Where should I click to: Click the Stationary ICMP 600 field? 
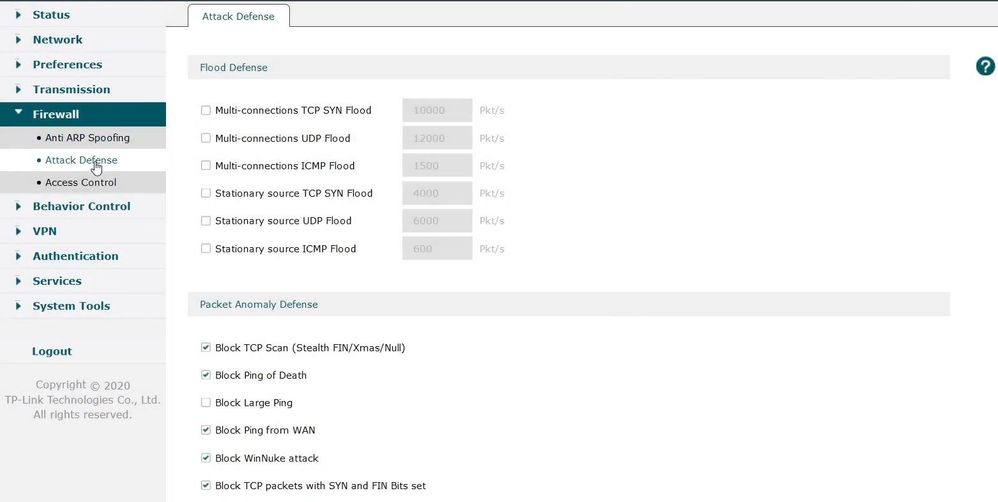pos(437,248)
